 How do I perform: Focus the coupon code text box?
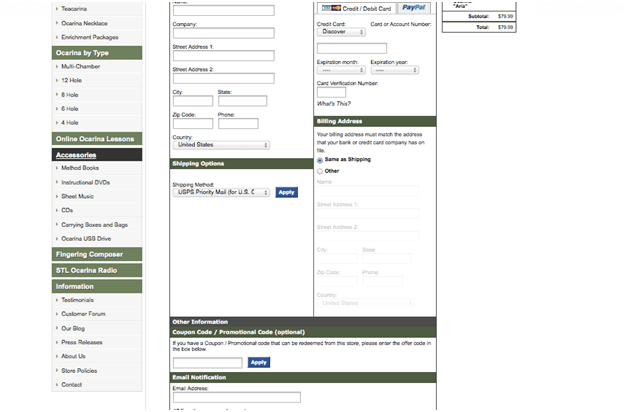click(x=207, y=362)
